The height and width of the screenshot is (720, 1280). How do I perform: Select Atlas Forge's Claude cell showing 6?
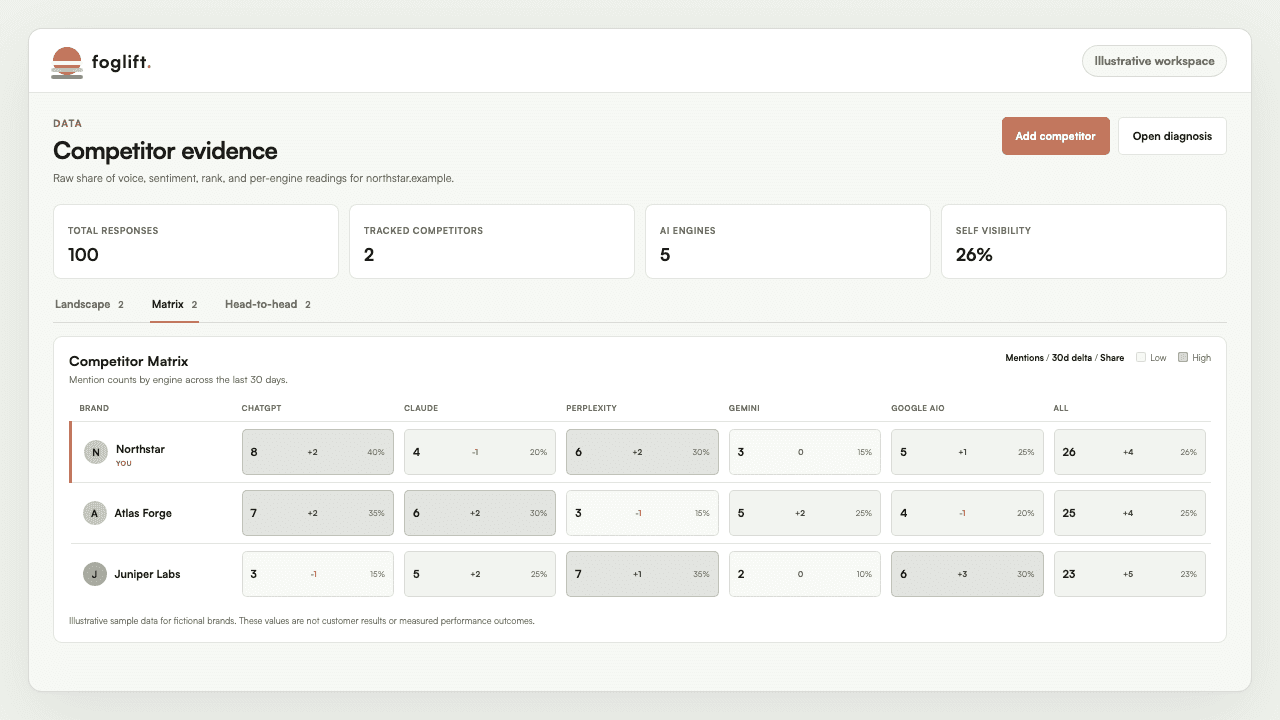pos(480,513)
